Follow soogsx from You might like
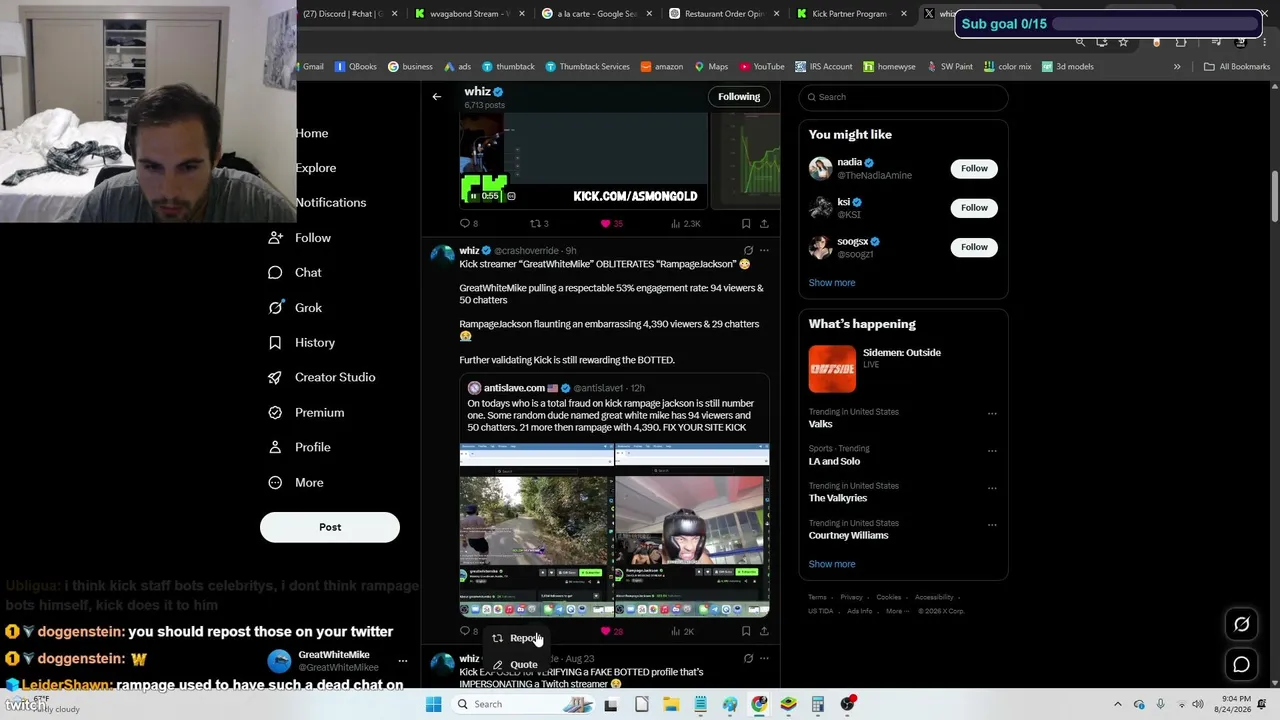Viewport: 1280px width, 720px height. click(974, 247)
